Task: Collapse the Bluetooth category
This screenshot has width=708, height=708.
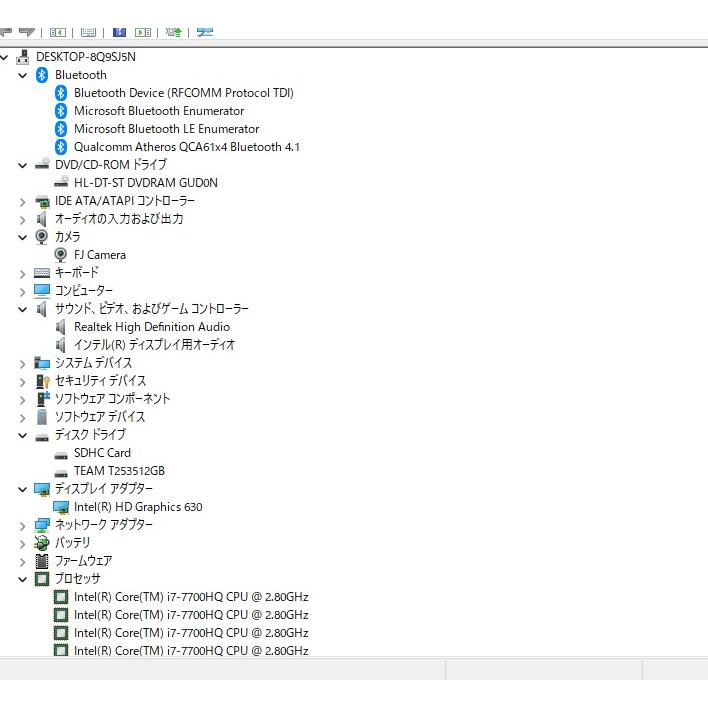Action: point(23,75)
